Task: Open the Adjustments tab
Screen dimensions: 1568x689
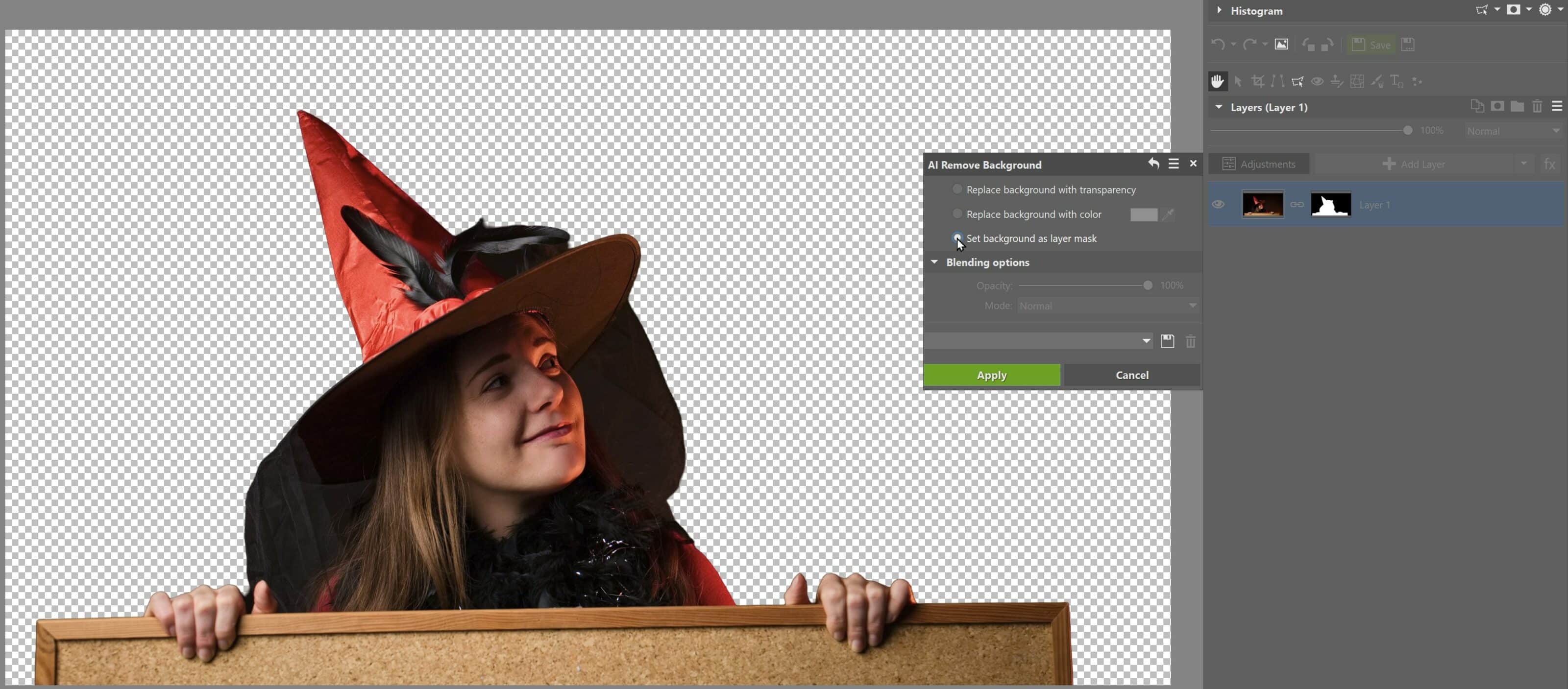Action: click(x=1259, y=164)
